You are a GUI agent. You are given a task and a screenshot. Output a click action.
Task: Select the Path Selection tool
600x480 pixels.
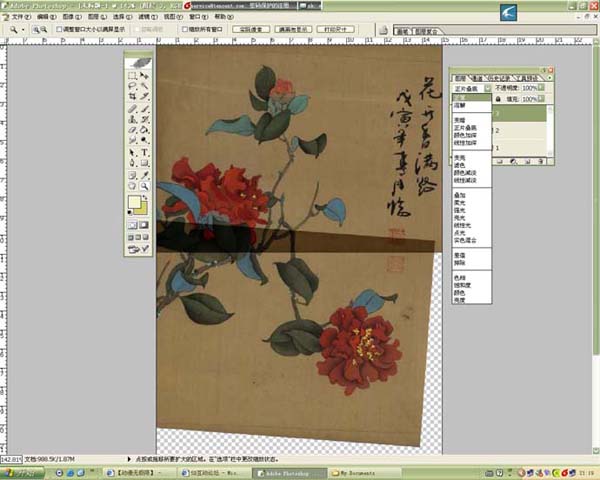coord(132,153)
